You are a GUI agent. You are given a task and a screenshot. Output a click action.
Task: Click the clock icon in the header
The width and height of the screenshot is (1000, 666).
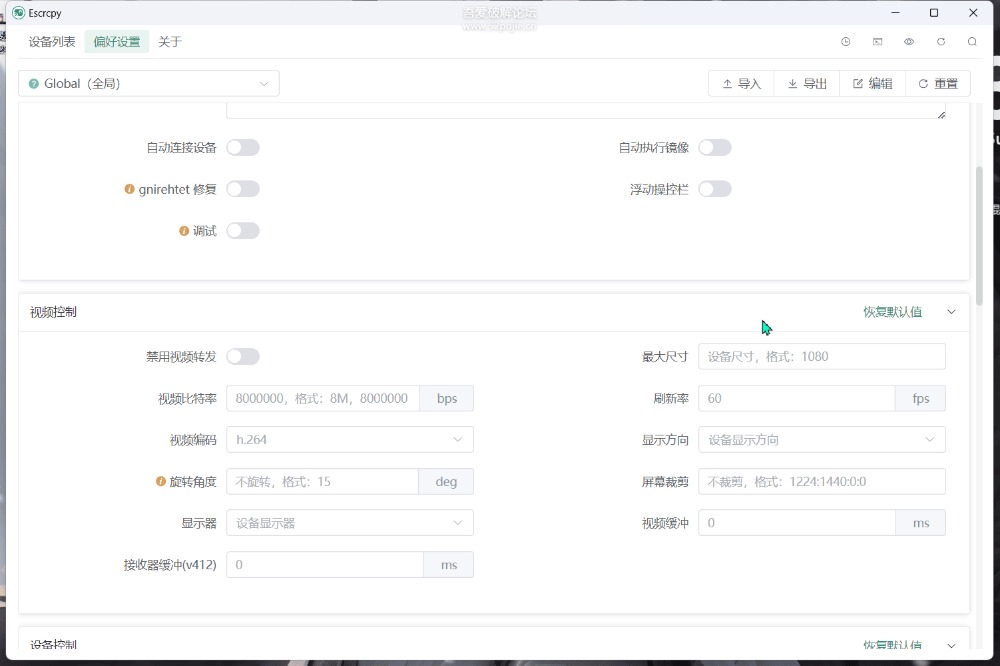pyautogui.click(x=846, y=42)
